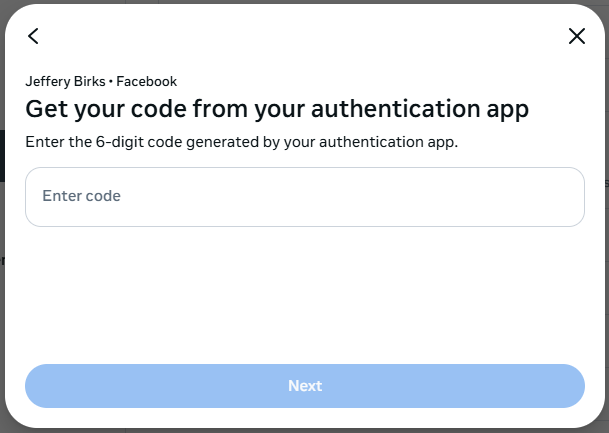Click the word "Next" on the bottom button

(305, 385)
